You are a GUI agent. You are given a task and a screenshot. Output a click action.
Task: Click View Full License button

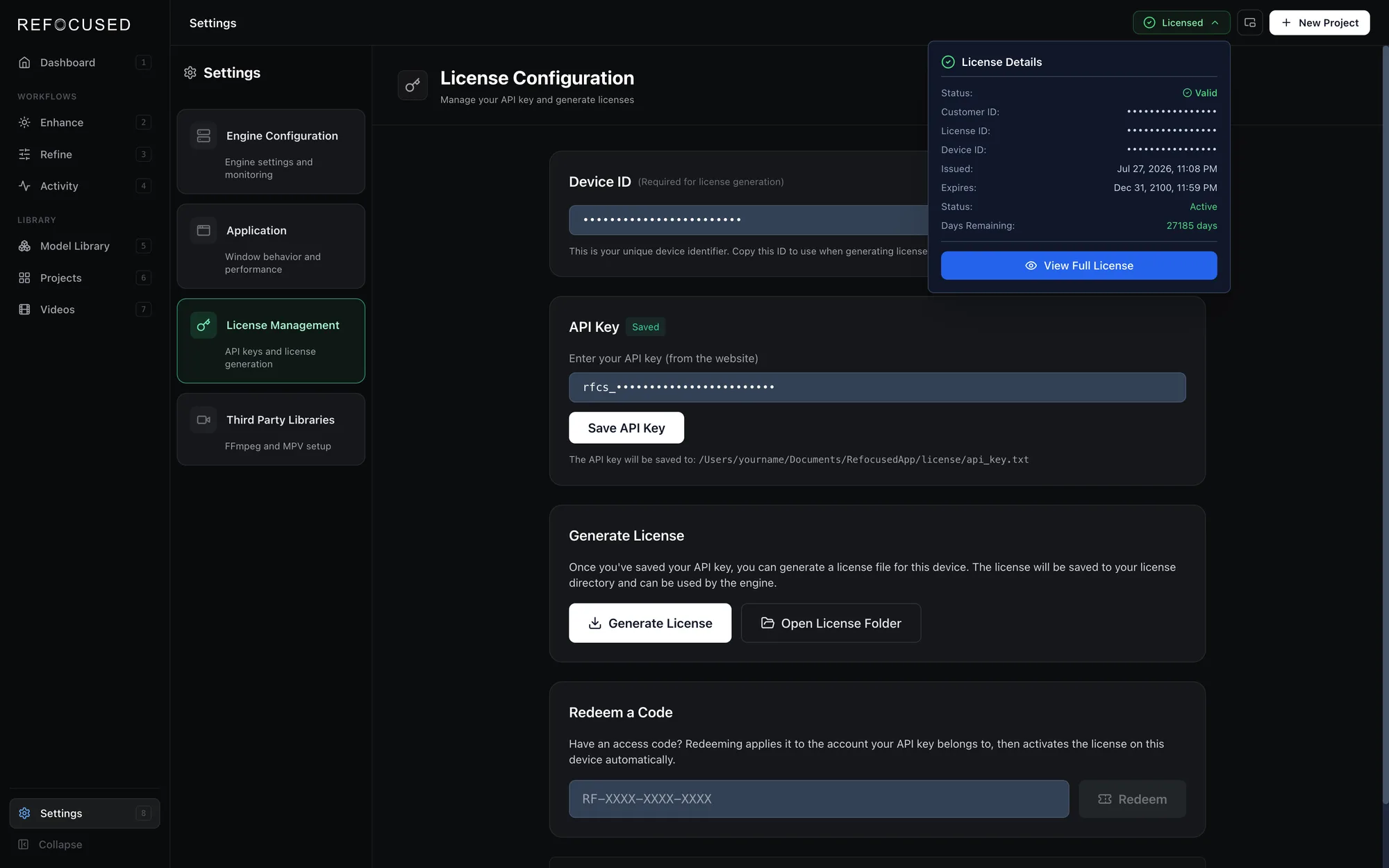pyautogui.click(x=1079, y=265)
